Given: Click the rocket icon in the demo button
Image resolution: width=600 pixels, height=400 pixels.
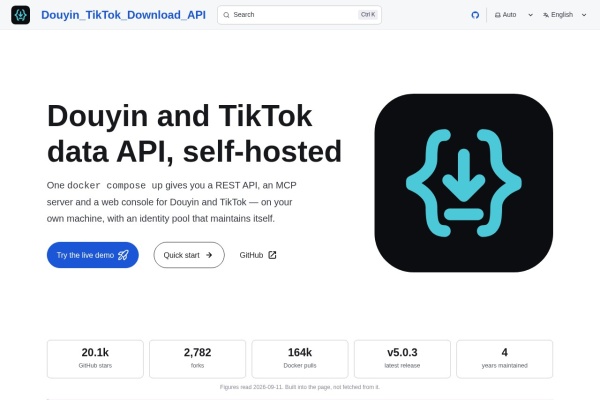Looking at the screenshot, I should pyautogui.click(x=123, y=255).
